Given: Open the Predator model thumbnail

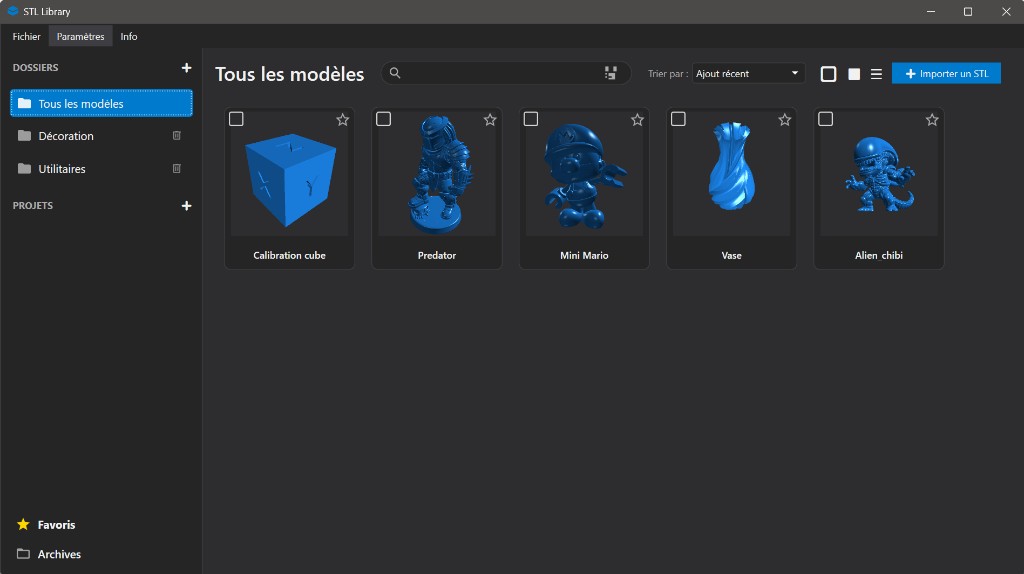Looking at the screenshot, I should click(437, 175).
